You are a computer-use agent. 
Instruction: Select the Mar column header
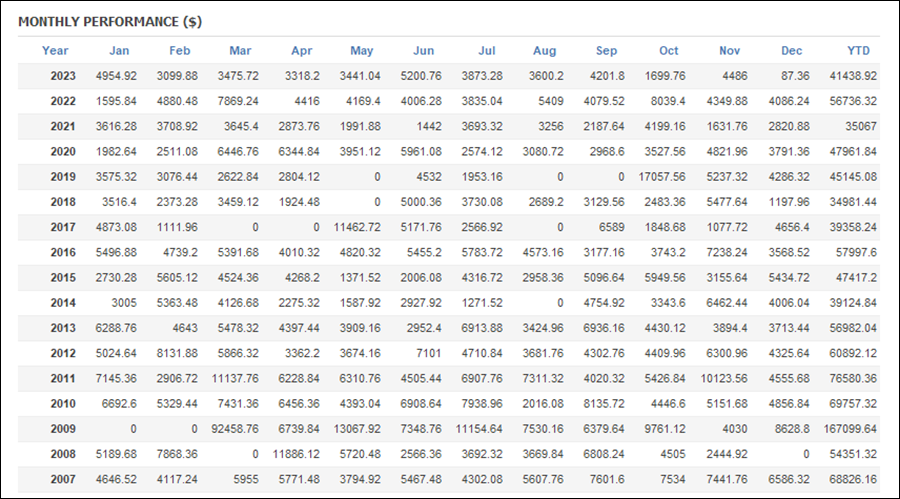[240, 51]
